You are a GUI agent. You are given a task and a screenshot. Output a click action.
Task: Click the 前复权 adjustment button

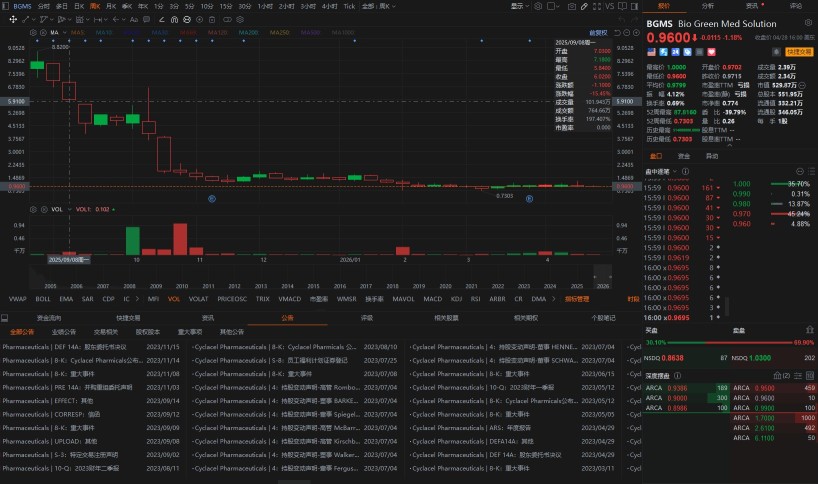click(x=598, y=32)
